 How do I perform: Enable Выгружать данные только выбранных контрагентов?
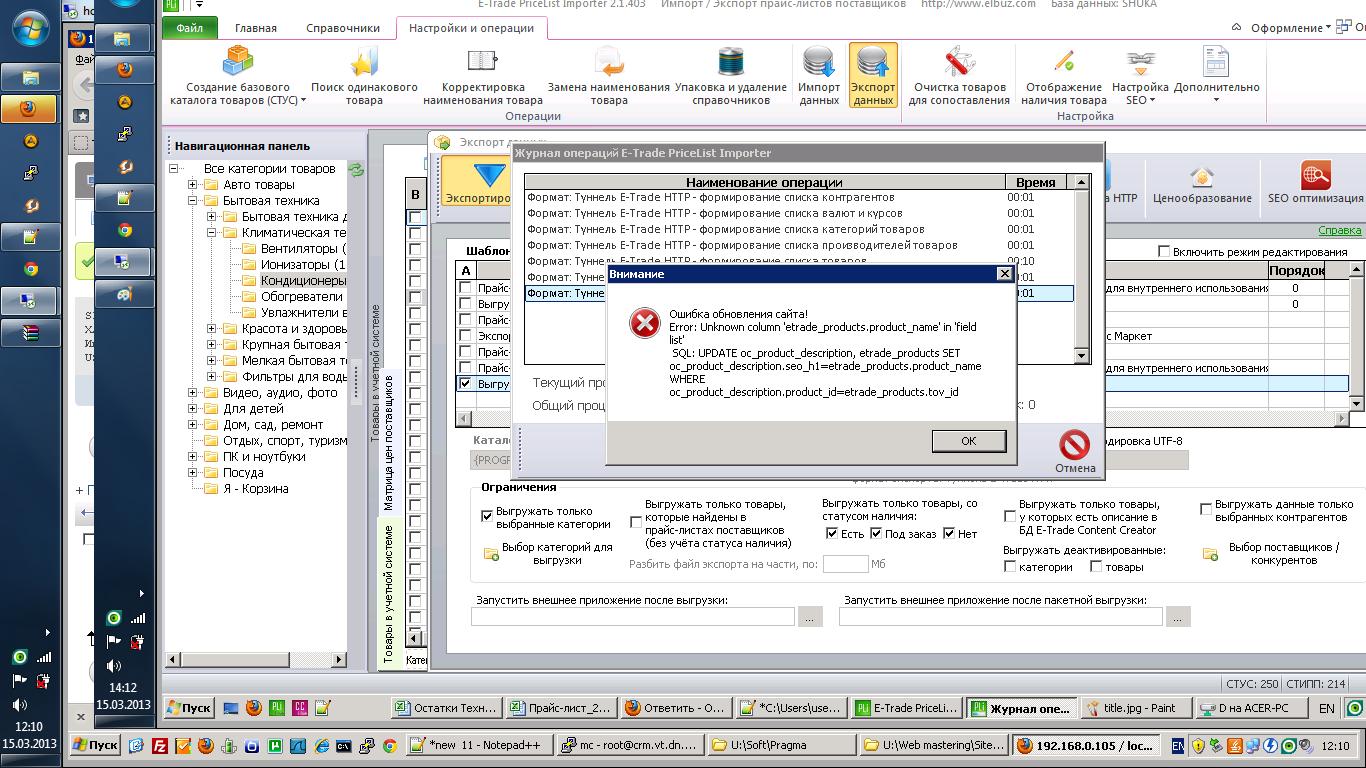(1206, 510)
